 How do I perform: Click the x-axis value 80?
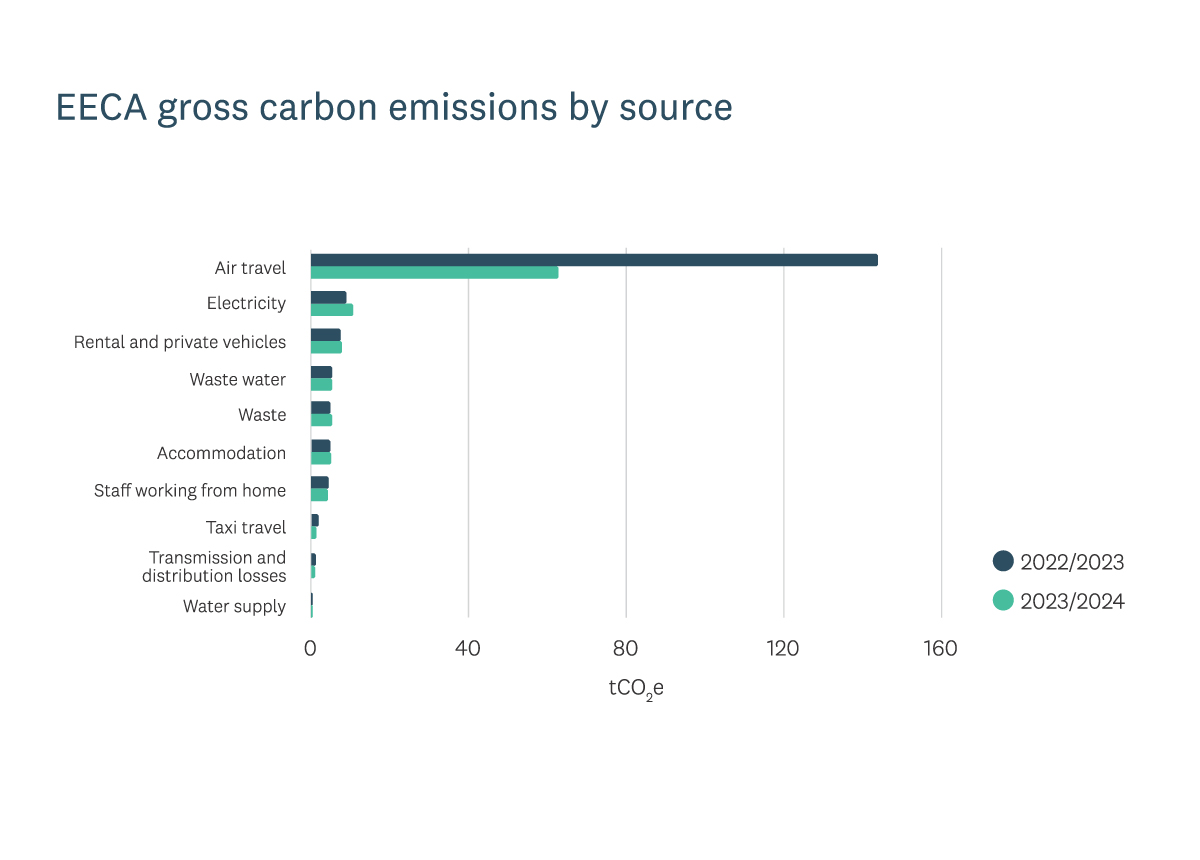[x=626, y=649]
